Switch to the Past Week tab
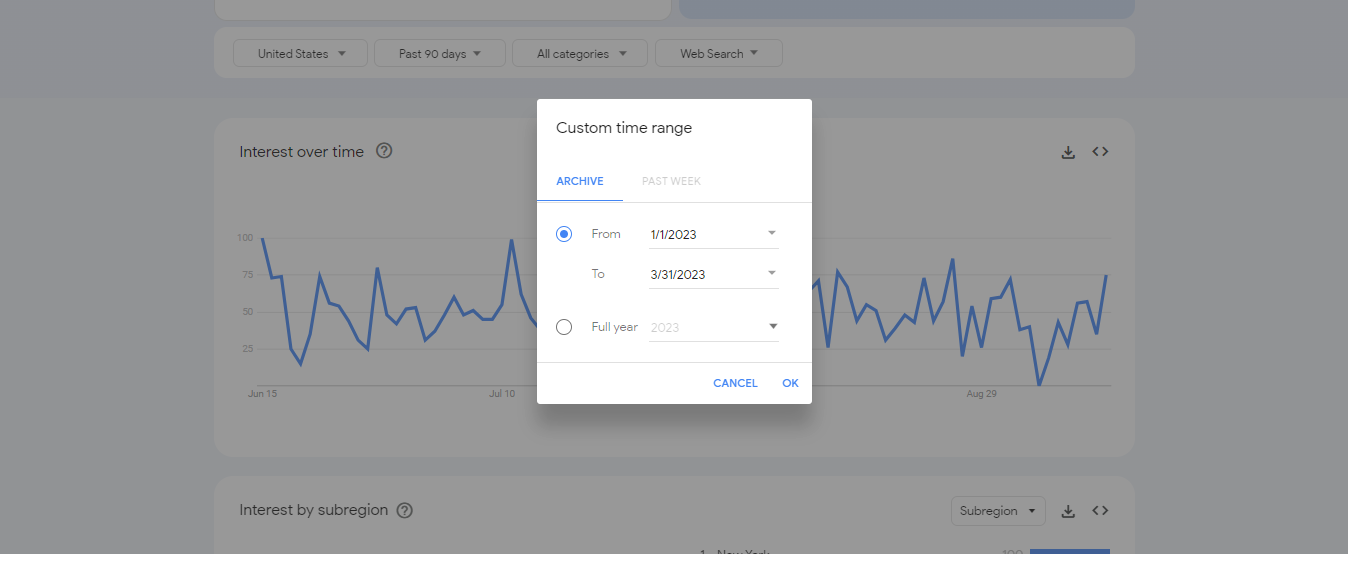The width and height of the screenshot is (1348, 571). coord(671,182)
